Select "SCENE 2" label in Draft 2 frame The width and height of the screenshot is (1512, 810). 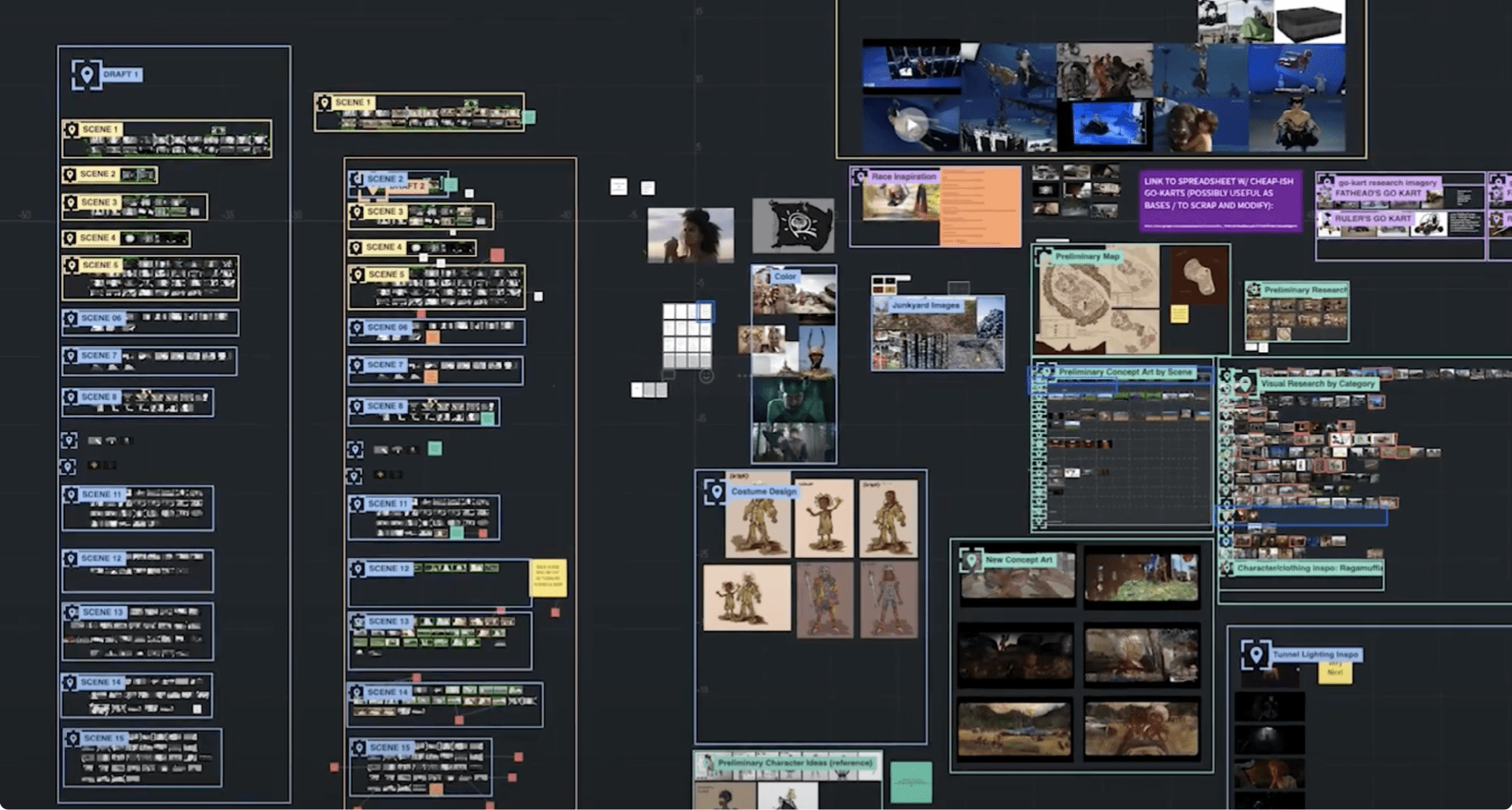pyautogui.click(x=385, y=180)
